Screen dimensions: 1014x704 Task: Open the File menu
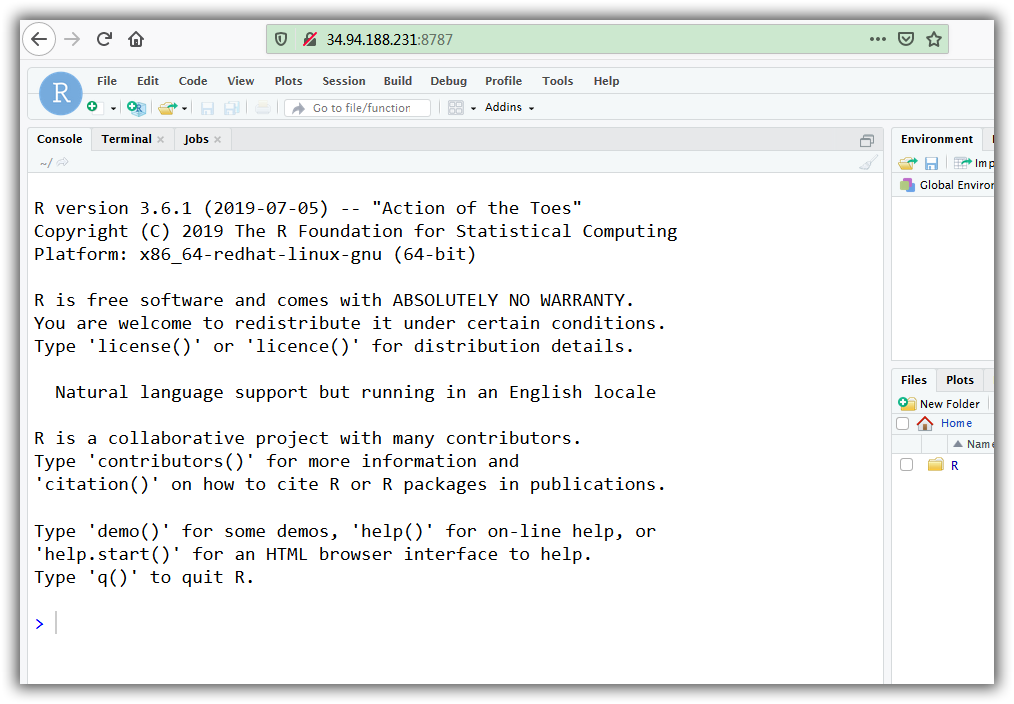pos(107,81)
